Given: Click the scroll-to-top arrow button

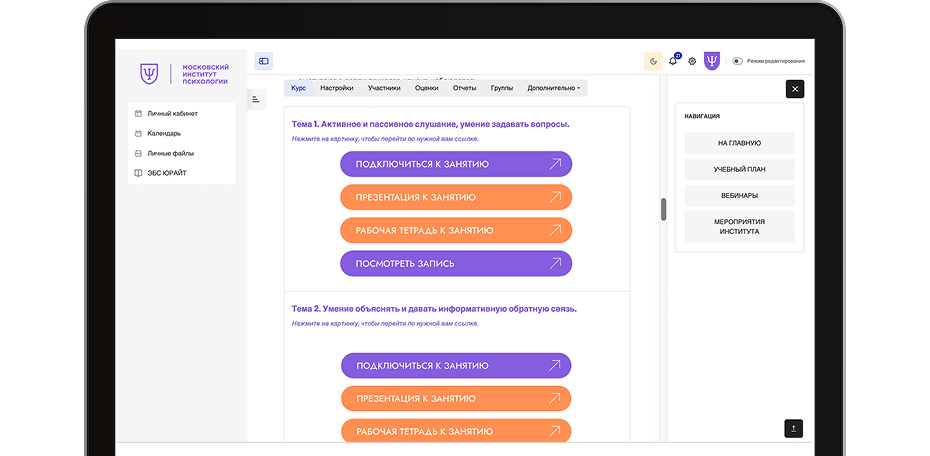Looking at the screenshot, I should pos(794,428).
